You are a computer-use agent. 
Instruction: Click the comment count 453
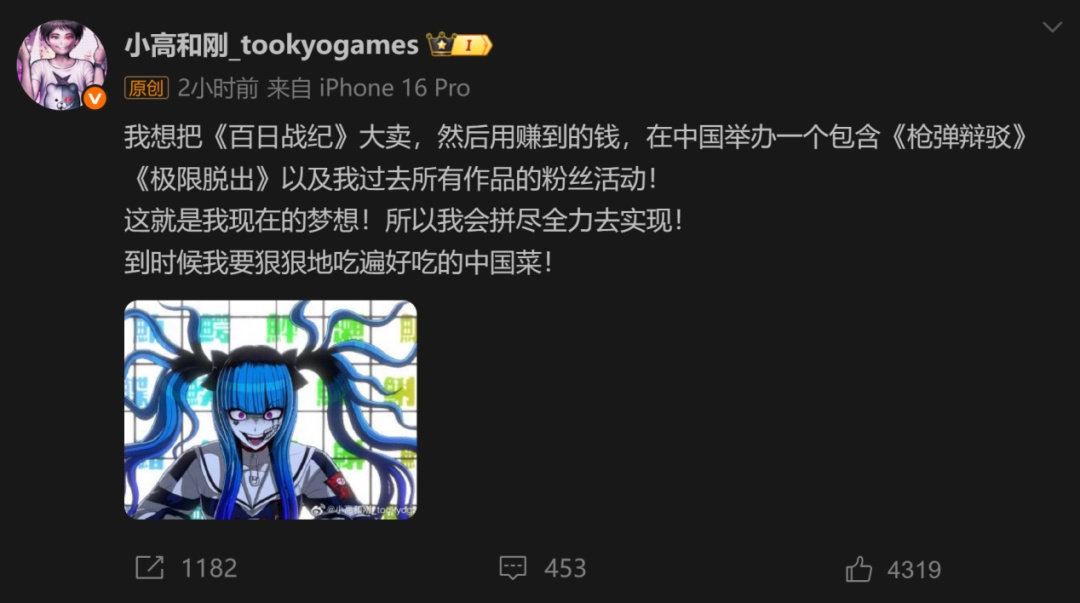coord(565,569)
